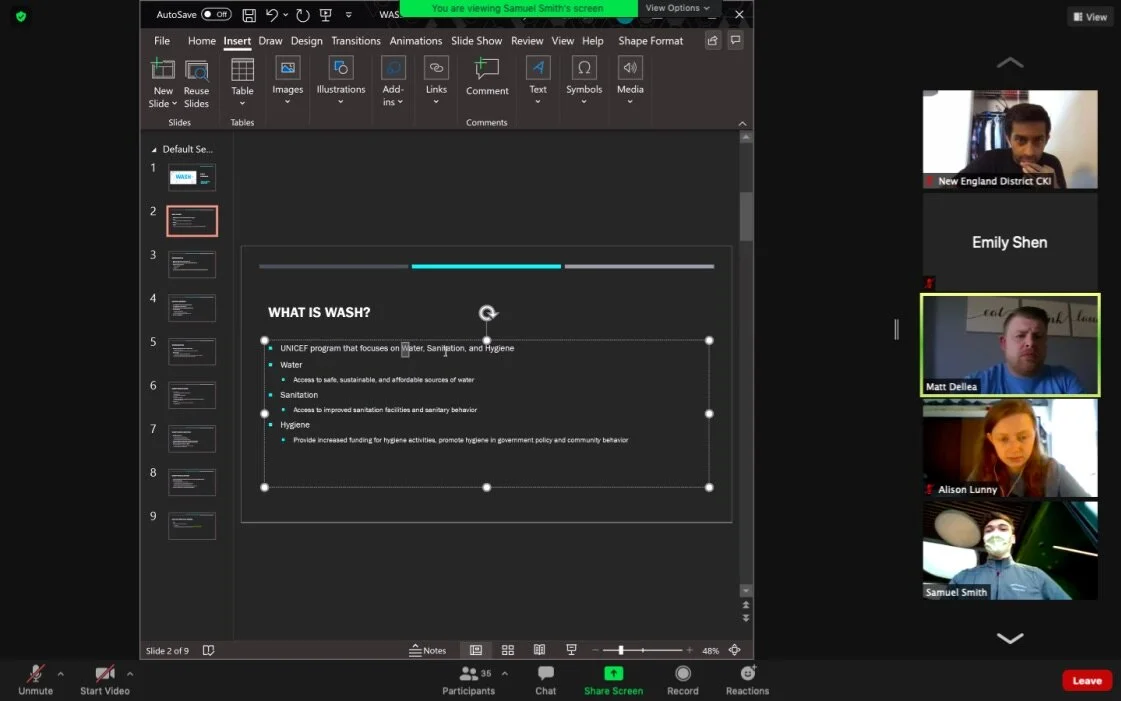Expand Participants options arrow
The width and height of the screenshot is (1121, 701).
[x=505, y=673]
